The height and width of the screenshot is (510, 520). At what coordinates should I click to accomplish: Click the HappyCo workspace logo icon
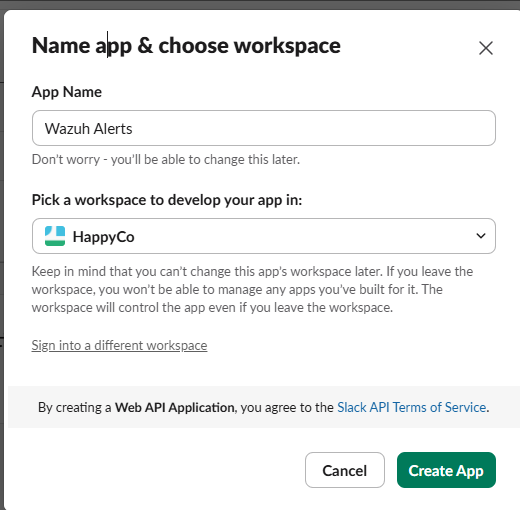pyautogui.click(x=55, y=236)
